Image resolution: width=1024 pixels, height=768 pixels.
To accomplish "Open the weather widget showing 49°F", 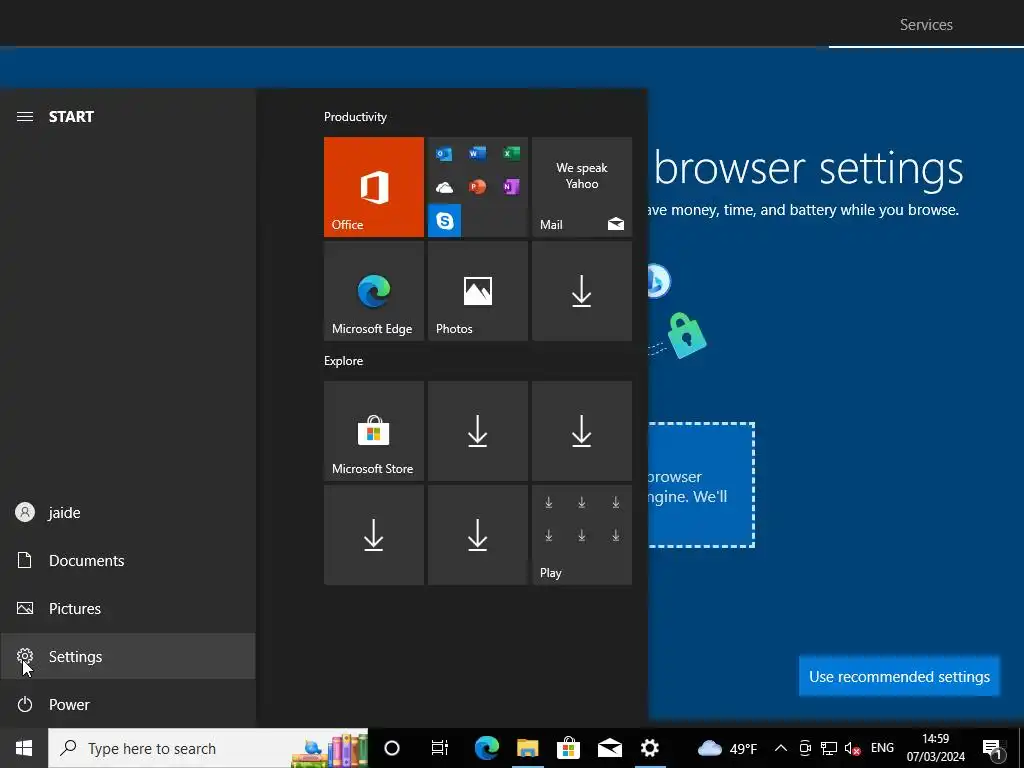I will click(728, 748).
